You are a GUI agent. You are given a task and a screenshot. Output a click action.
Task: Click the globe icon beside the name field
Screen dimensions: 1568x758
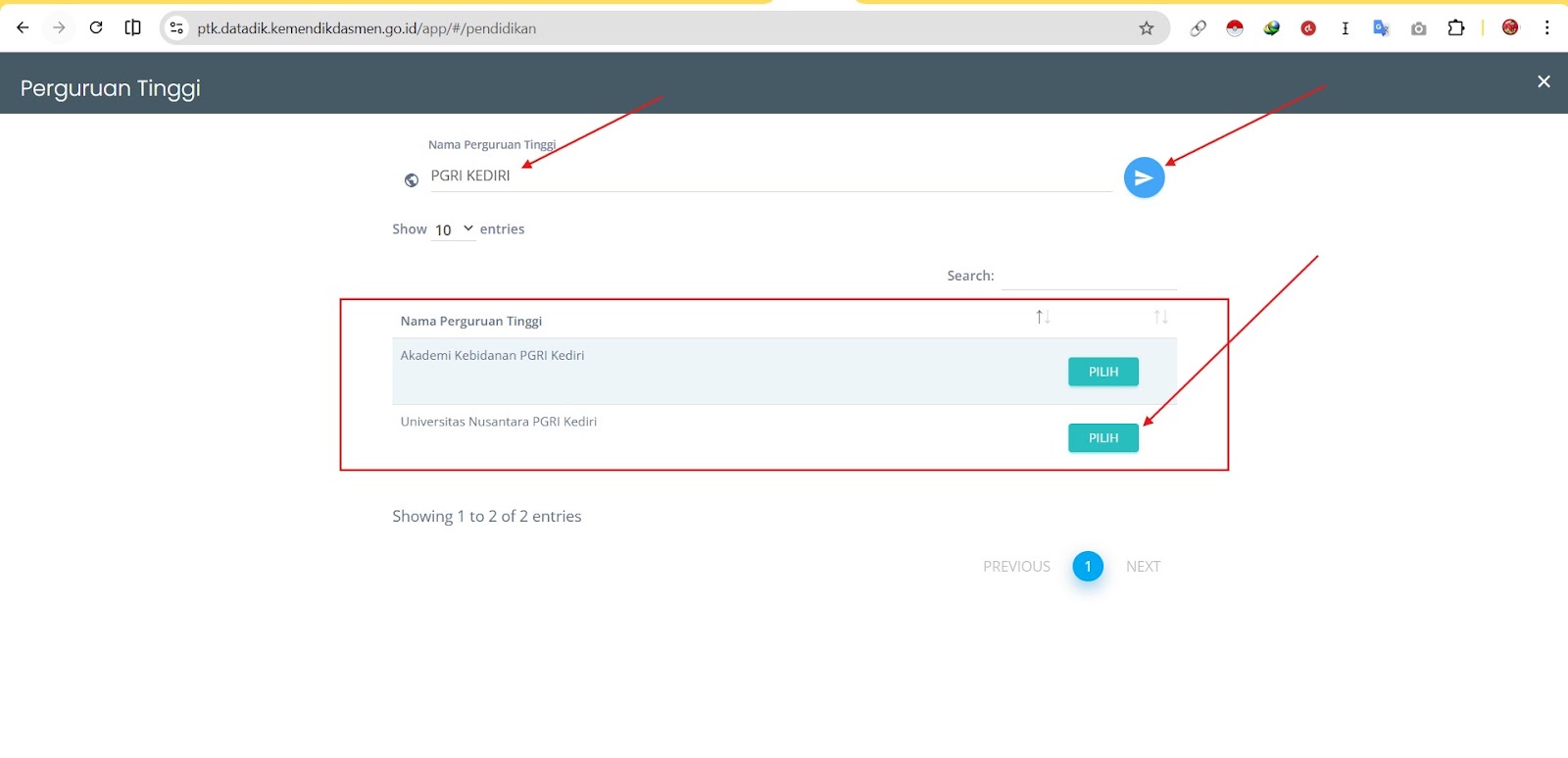(412, 180)
